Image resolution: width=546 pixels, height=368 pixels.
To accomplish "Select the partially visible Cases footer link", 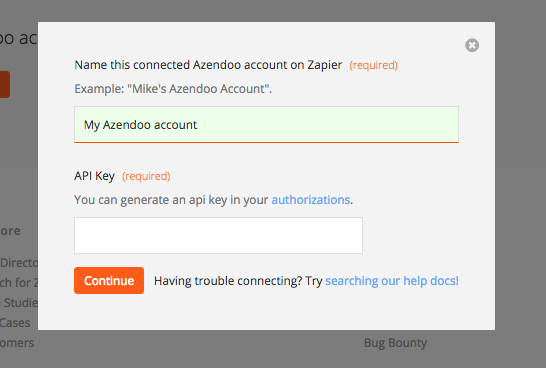I will tap(15, 323).
